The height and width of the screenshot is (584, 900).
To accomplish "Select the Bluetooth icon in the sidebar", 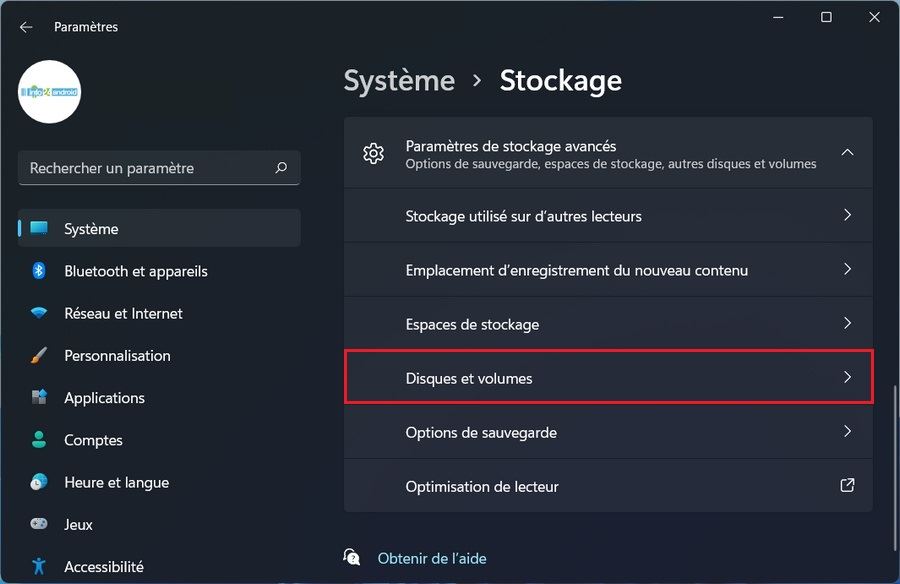I will [40, 271].
